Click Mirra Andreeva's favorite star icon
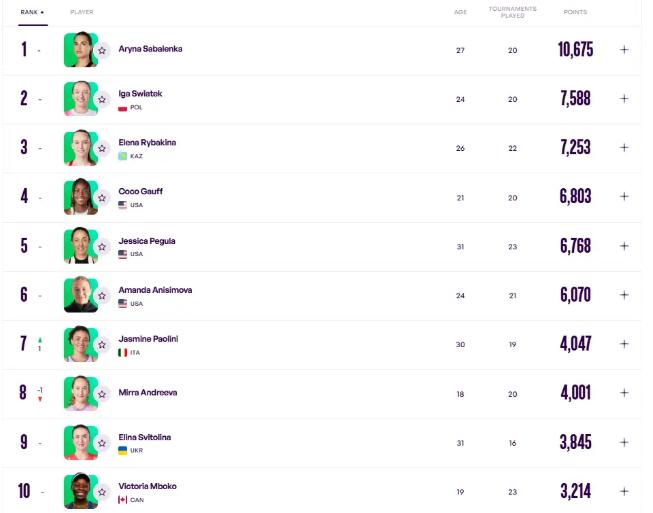 click(x=101, y=393)
